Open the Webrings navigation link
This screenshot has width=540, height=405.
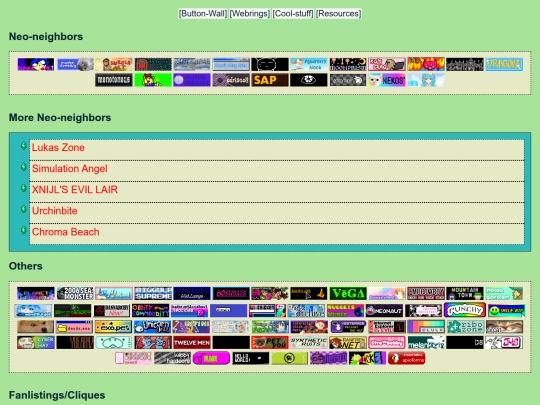pos(250,14)
